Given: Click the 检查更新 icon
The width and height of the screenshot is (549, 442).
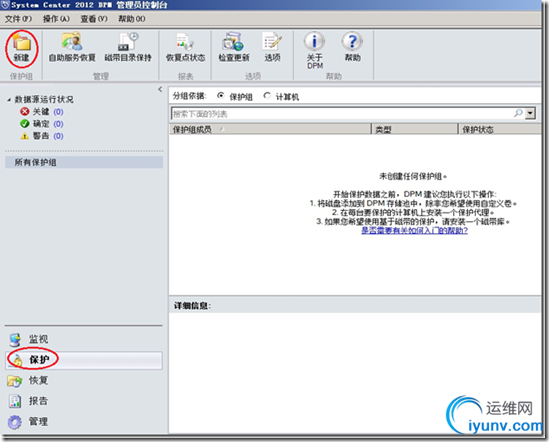Looking at the screenshot, I should tap(233, 42).
